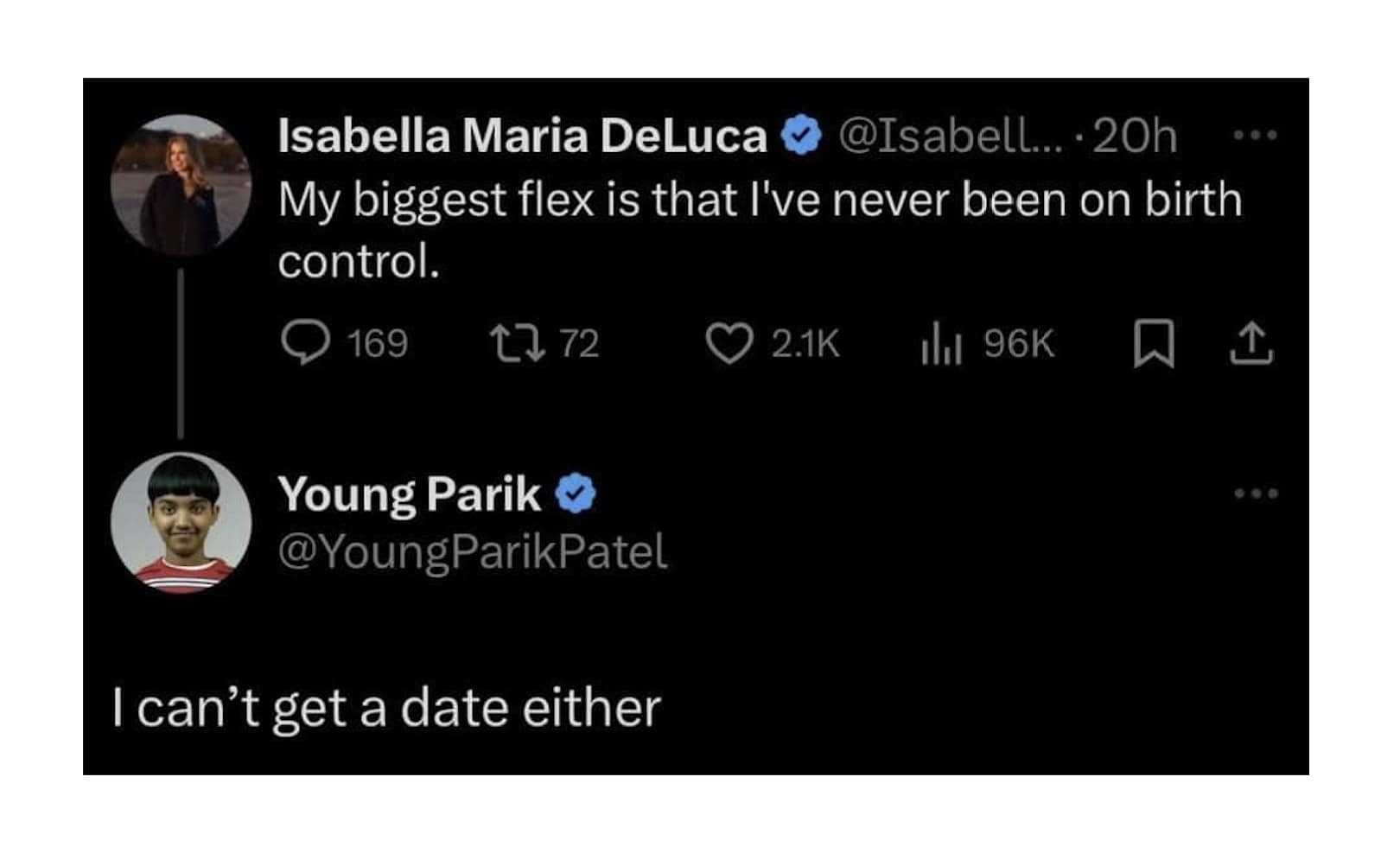Click the Isabella Maria DeLuca display name

pos(522,136)
